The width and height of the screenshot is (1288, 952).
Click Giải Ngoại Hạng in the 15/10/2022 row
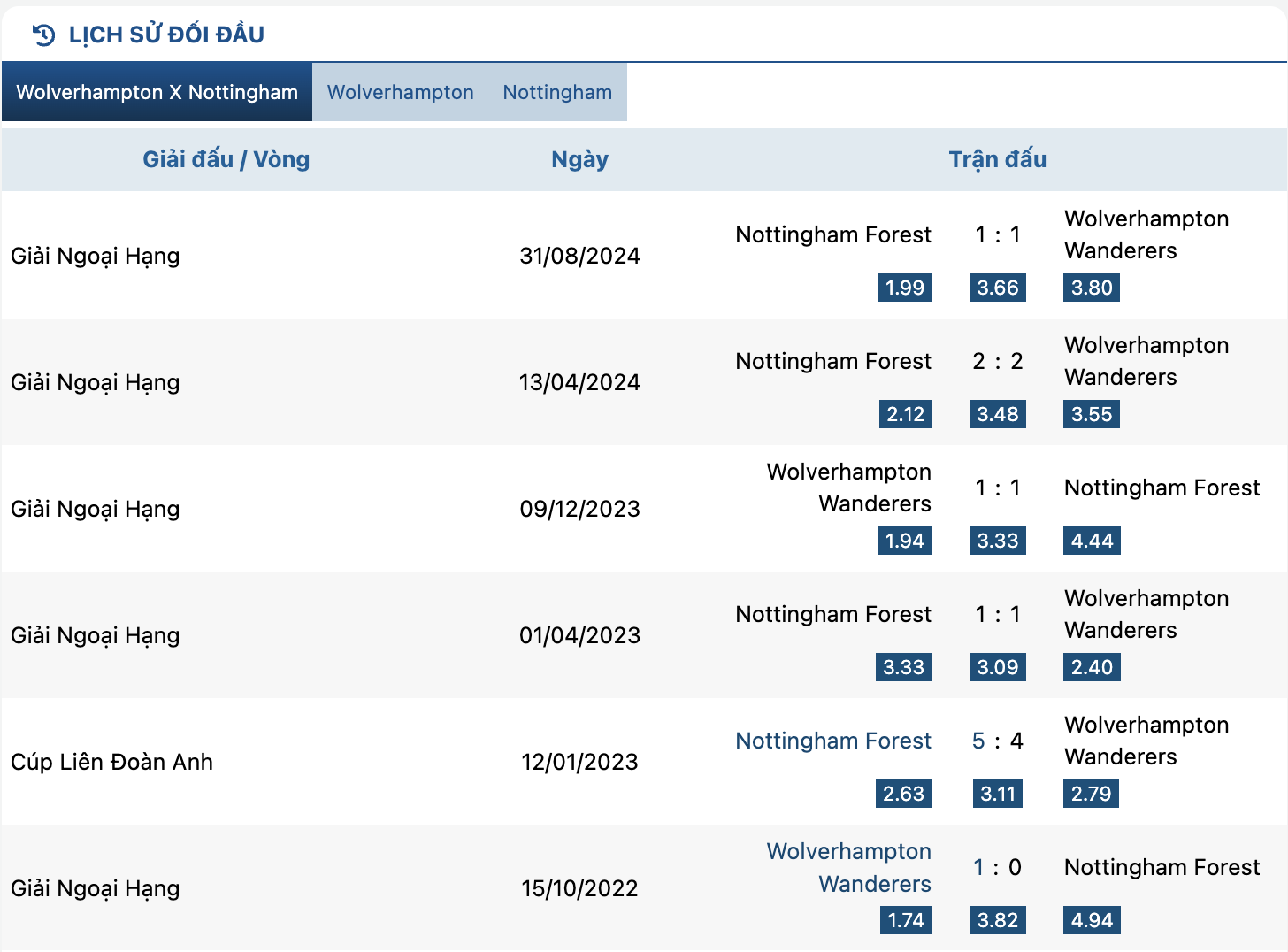[x=96, y=888]
